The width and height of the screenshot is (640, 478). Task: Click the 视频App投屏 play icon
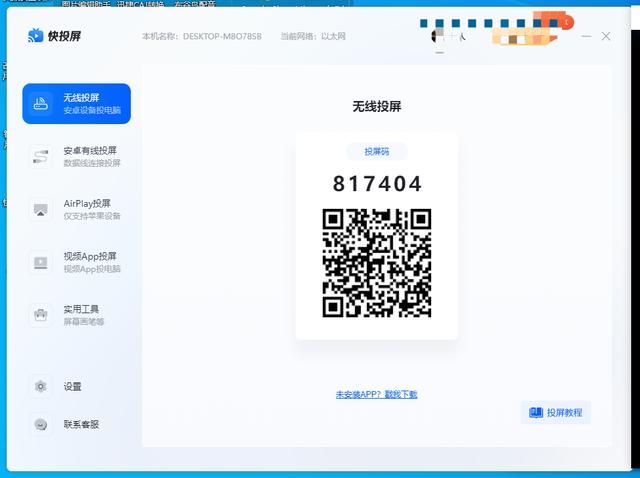(x=40, y=262)
